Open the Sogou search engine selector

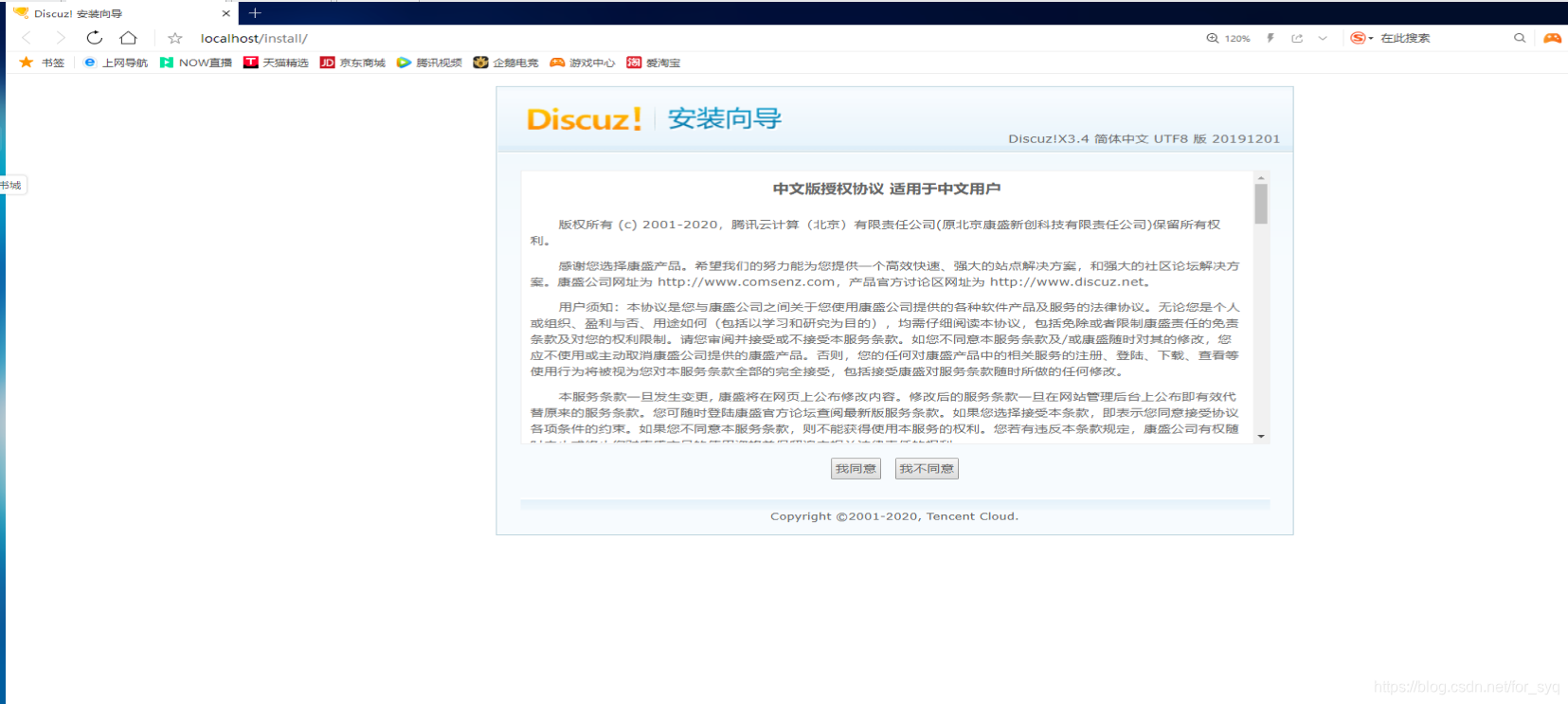(x=1361, y=38)
